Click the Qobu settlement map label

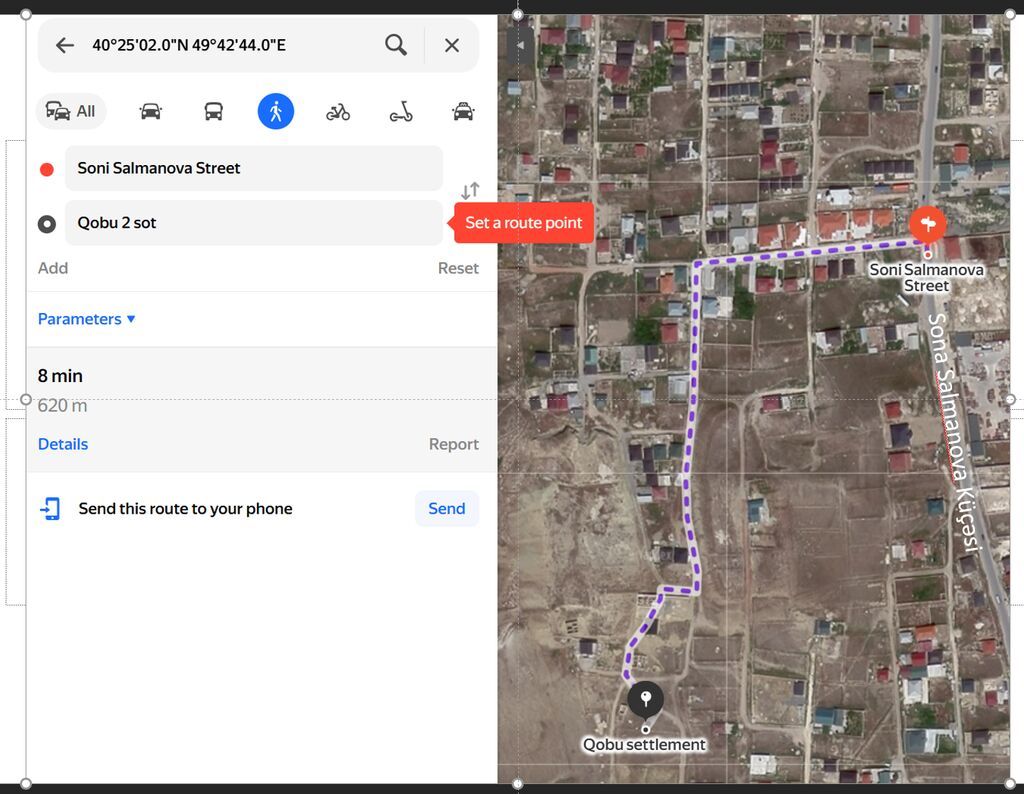tap(644, 744)
